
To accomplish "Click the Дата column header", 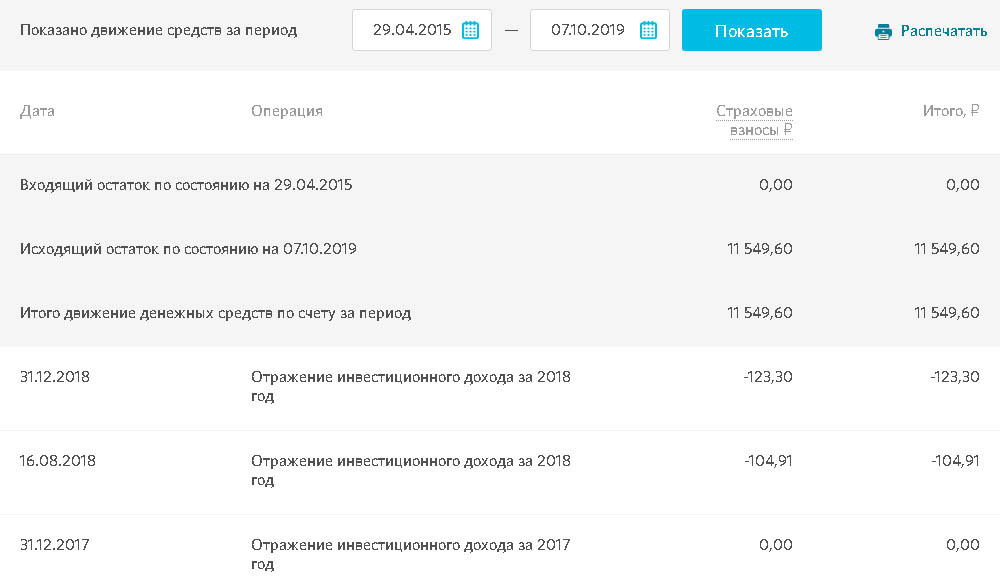I will [35, 110].
